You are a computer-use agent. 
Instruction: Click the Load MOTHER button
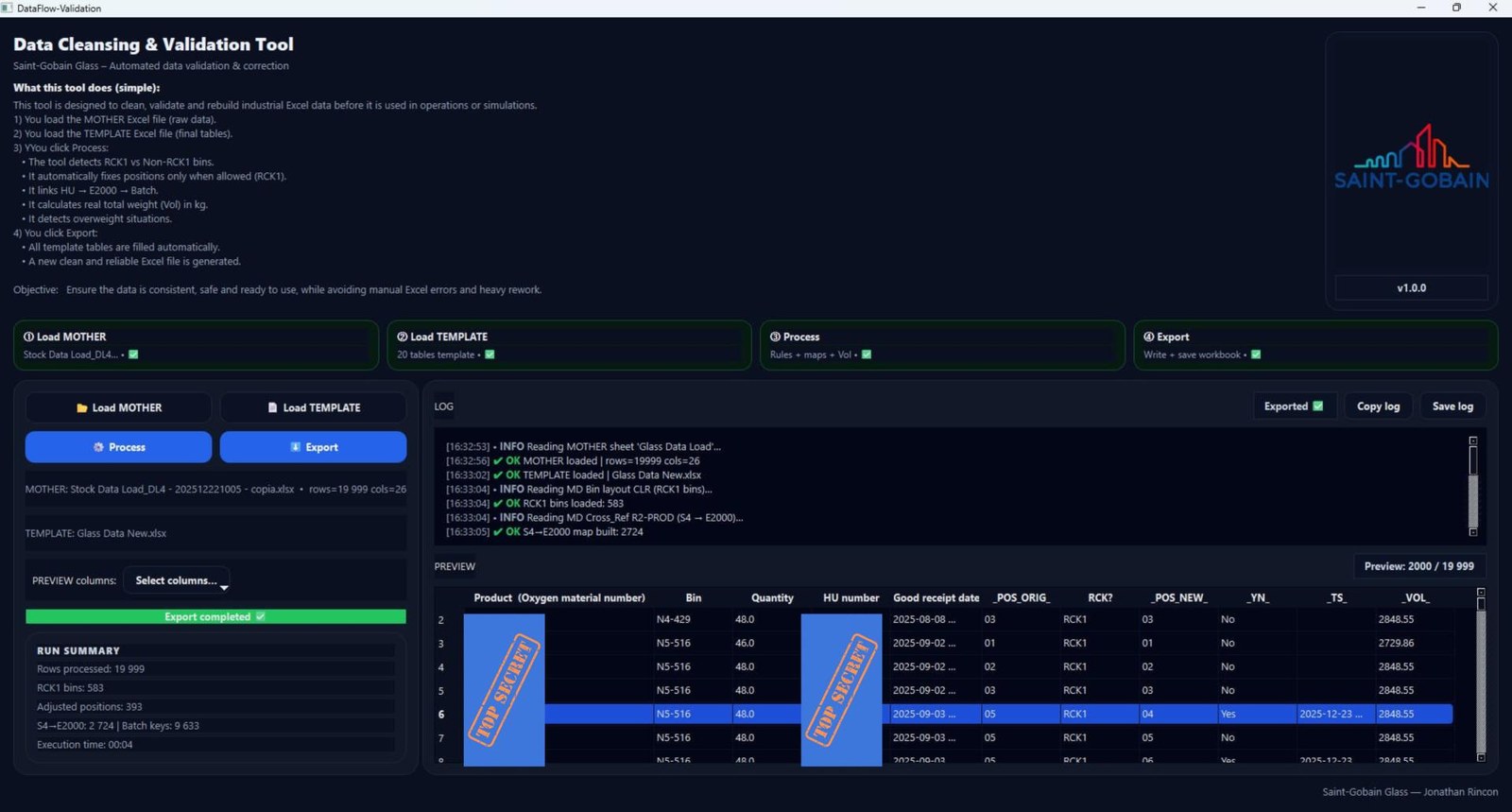tap(118, 407)
